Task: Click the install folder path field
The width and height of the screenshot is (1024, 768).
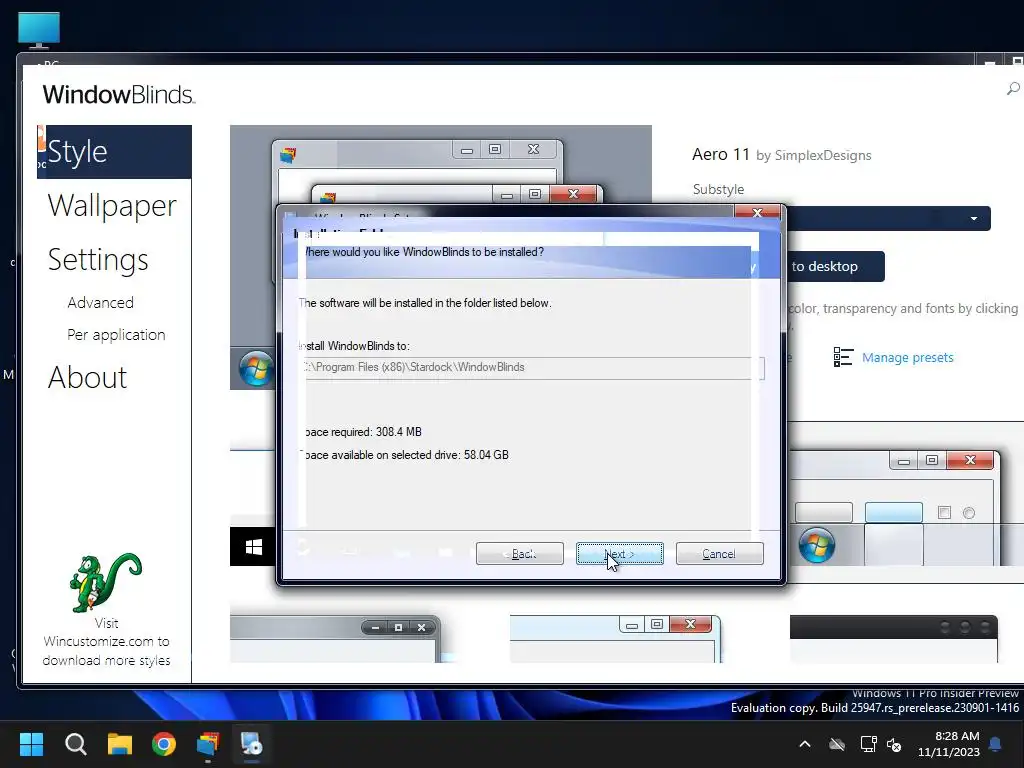Action: coord(531,368)
